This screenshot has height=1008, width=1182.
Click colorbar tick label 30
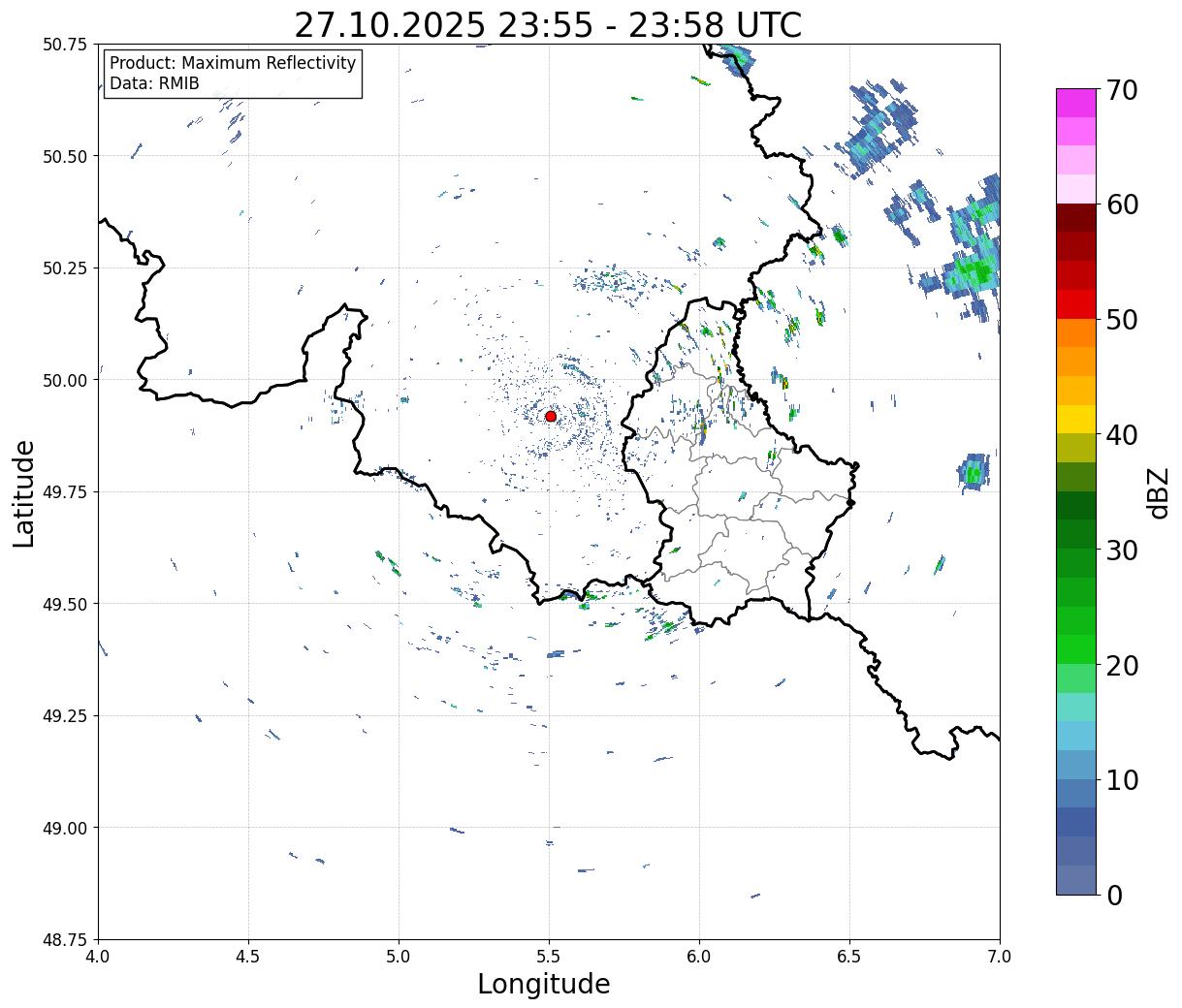[x=1121, y=550]
